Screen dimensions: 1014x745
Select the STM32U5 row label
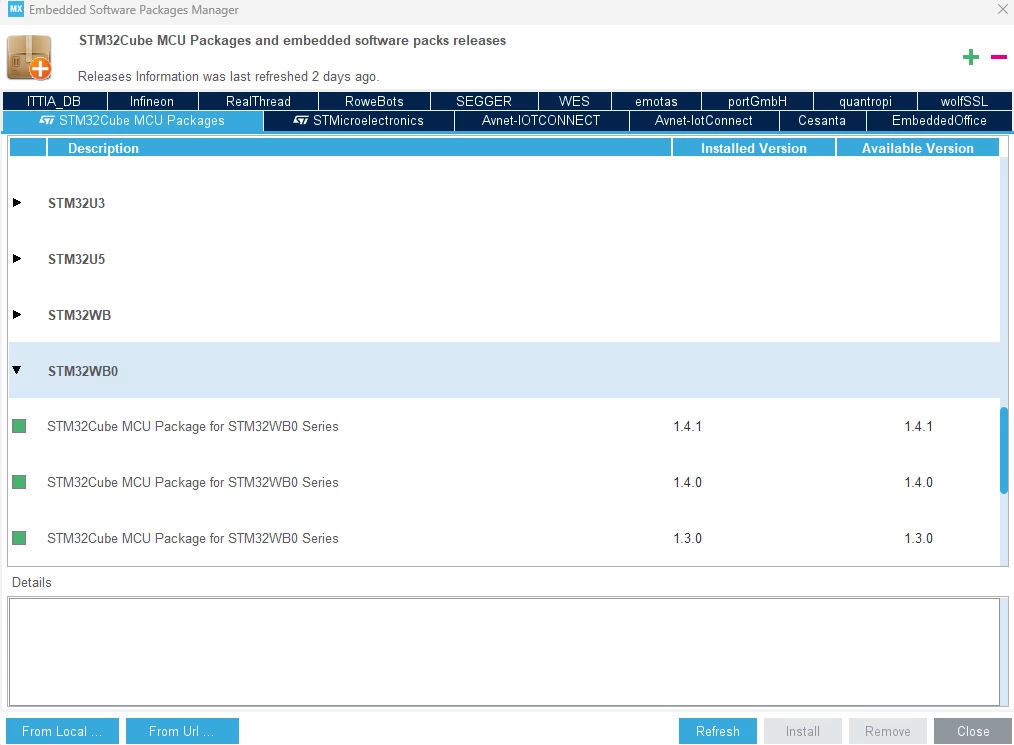[76, 259]
